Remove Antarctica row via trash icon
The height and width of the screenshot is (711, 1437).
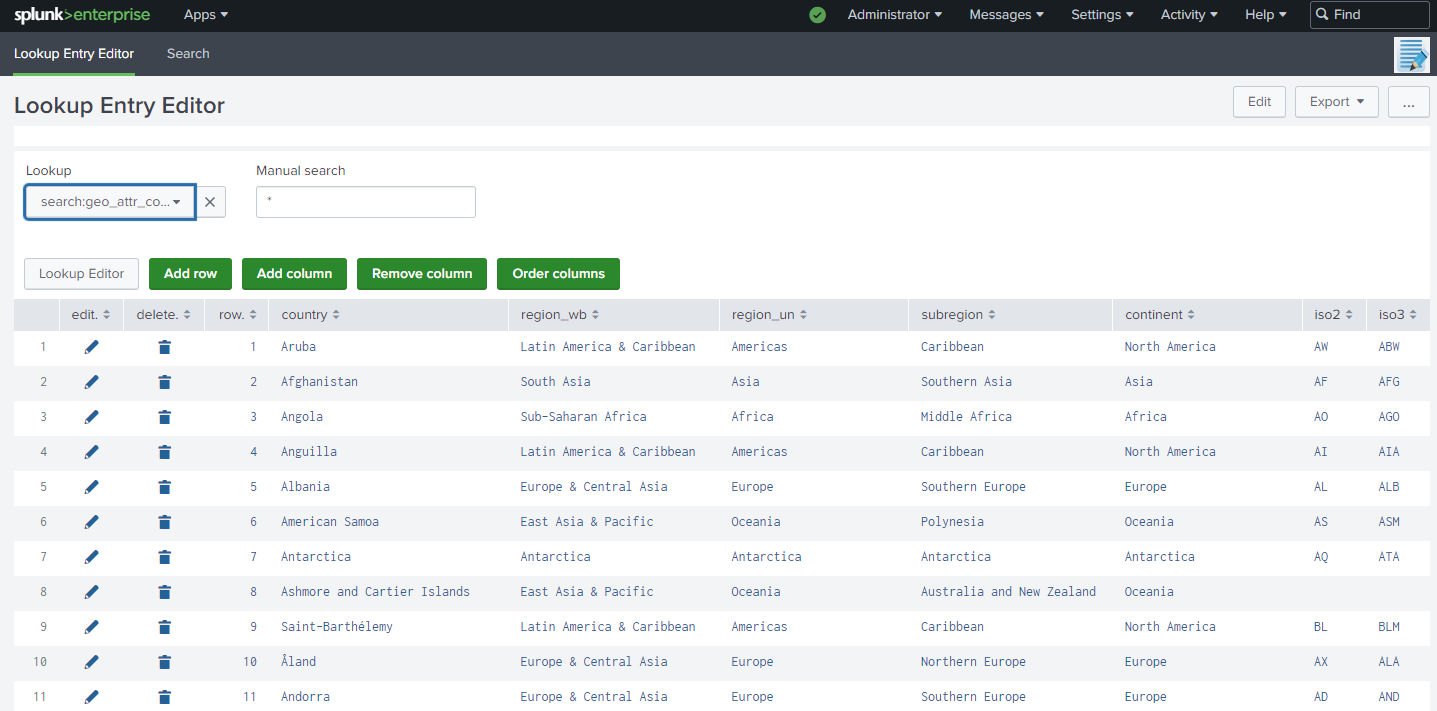(x=165, y=557)
